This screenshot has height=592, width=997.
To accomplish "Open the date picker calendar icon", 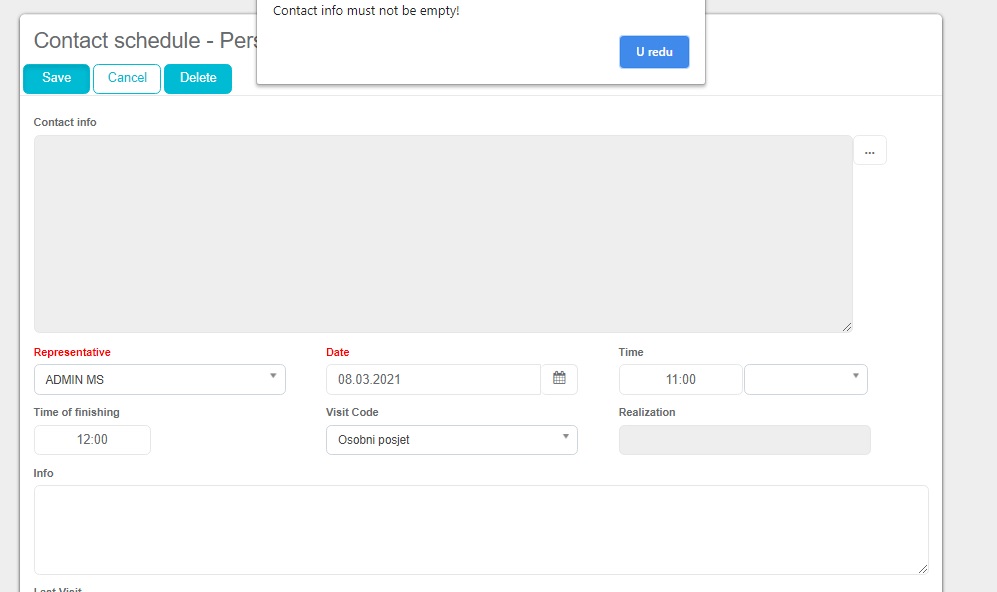I will (x=559, y=379).
